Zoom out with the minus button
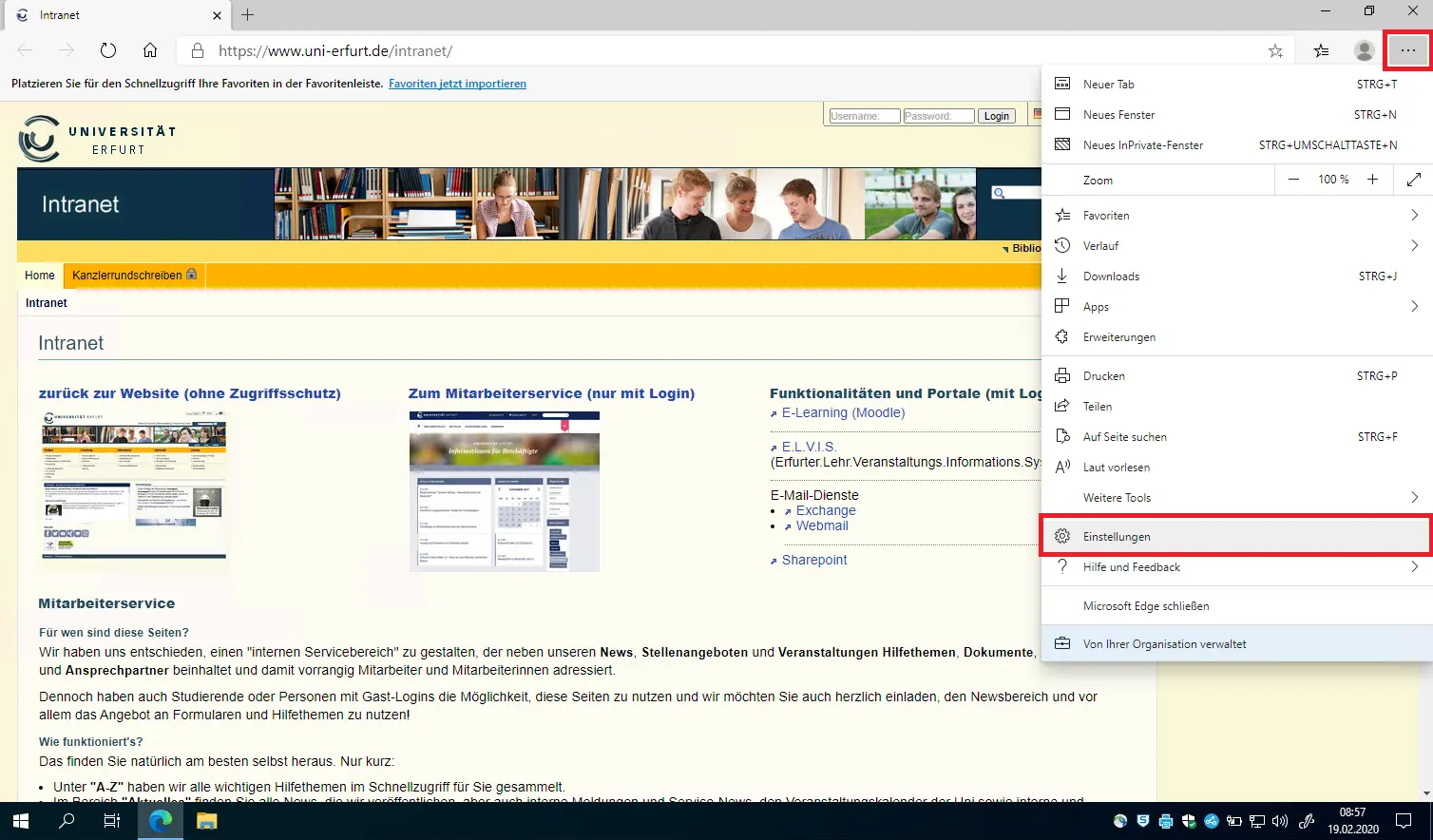Image resolution: width=1433 pixels, height=840 pixels. pyautogui.click(x=1293, y=180)
